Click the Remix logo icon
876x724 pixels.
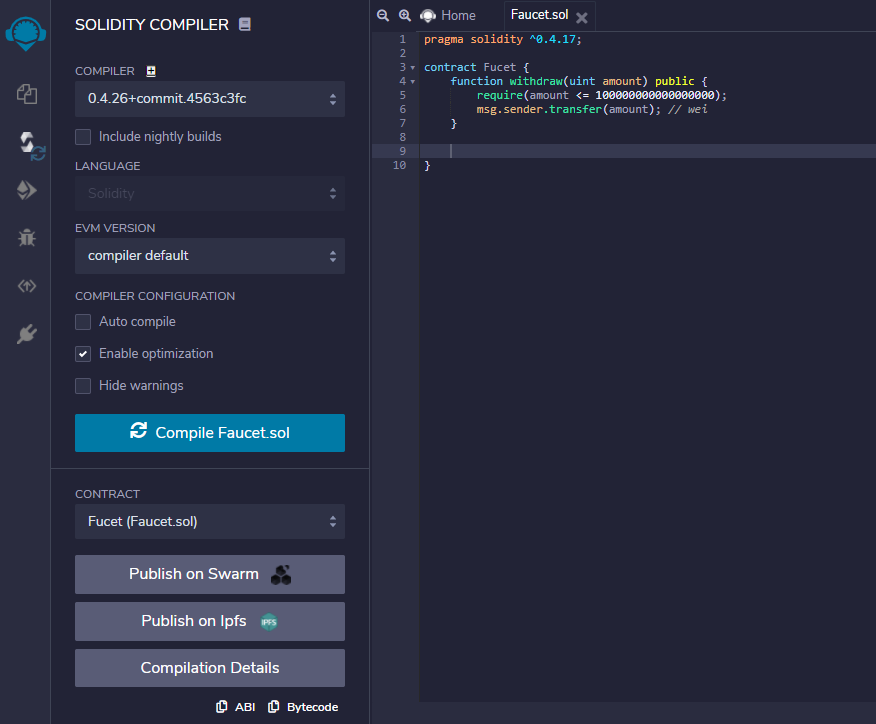[x=25, y=30]
